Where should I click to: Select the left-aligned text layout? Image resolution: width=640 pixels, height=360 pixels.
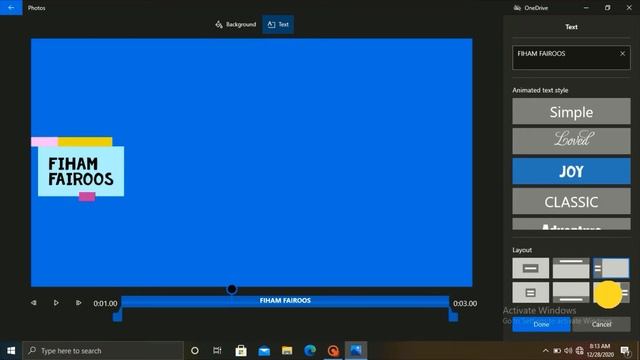pos(611,268)
